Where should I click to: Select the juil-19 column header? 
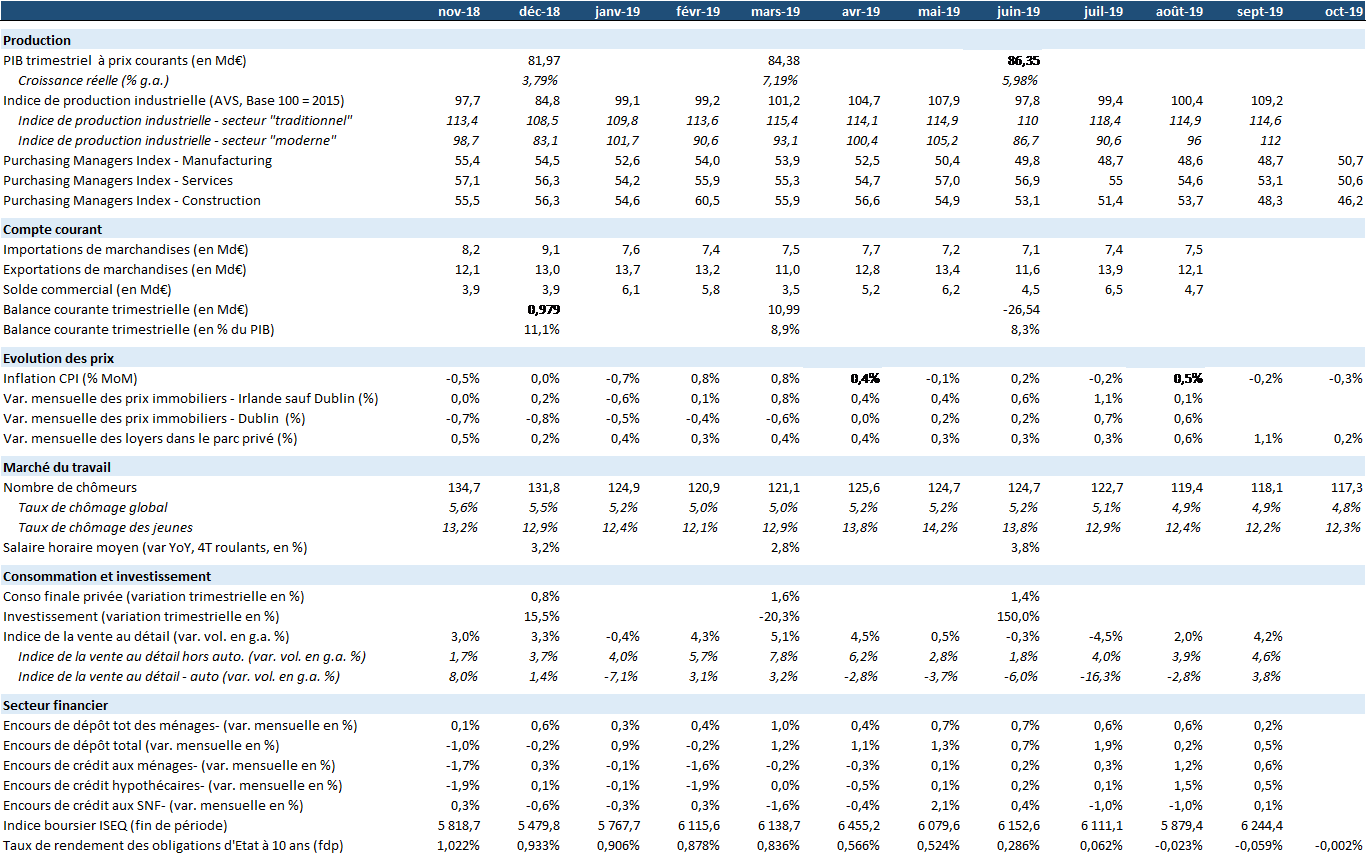click(x=1101, y=11)
